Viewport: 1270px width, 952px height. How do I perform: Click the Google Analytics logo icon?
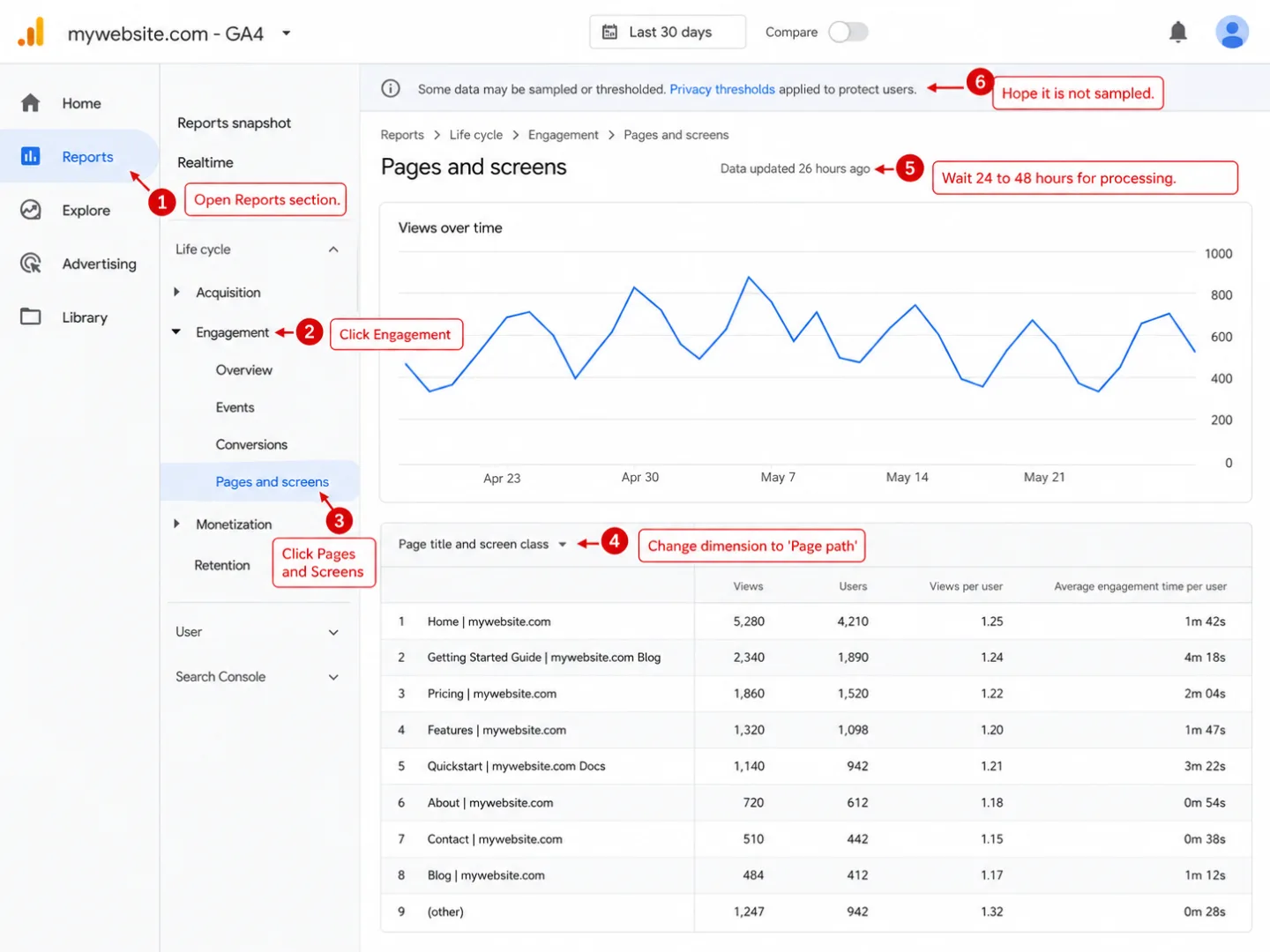[x=31, y=33]
